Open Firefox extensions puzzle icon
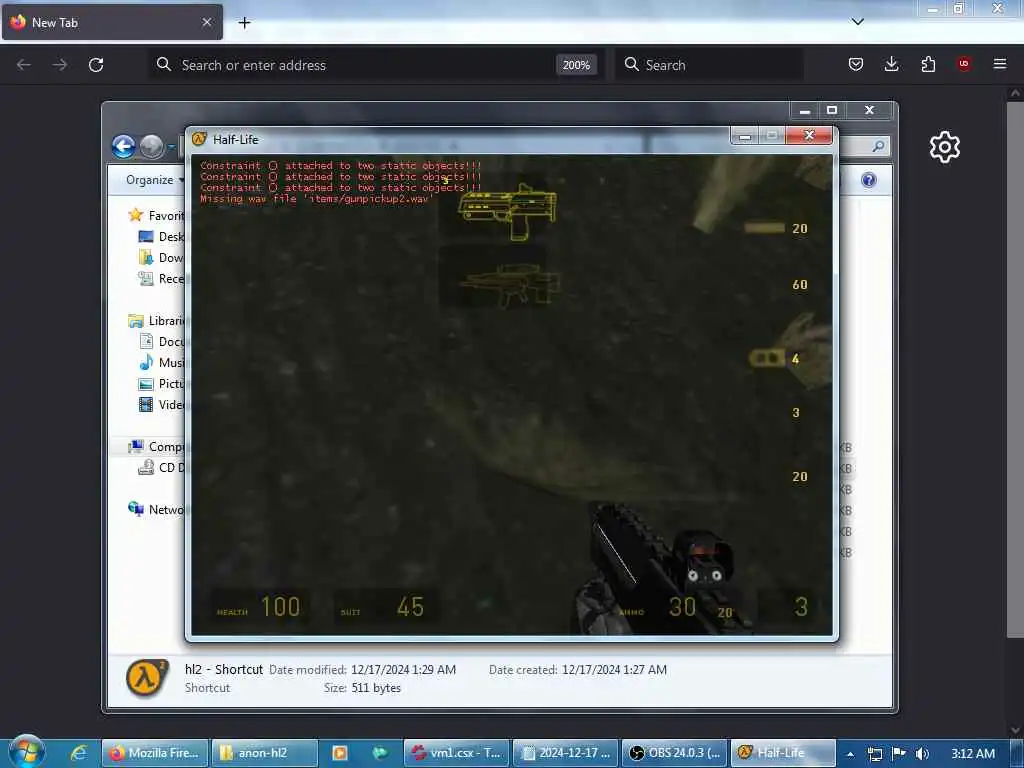Image resolution: width=1024 pixels, height=768 pixels. 928,64
